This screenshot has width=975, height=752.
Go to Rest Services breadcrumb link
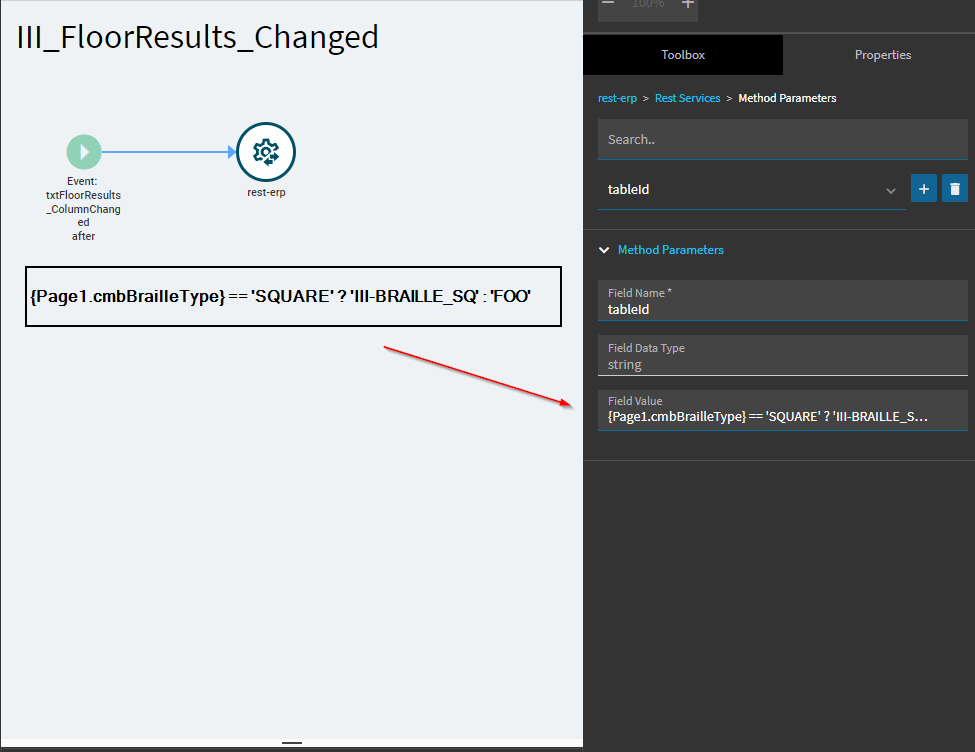point(687,98)
